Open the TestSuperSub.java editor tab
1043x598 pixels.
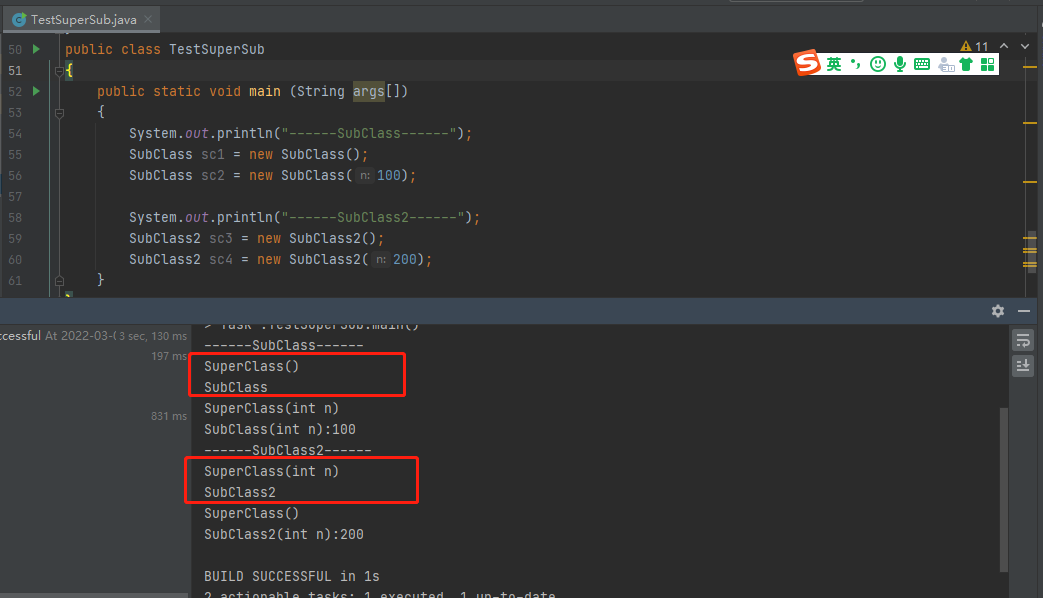(80, 20)
